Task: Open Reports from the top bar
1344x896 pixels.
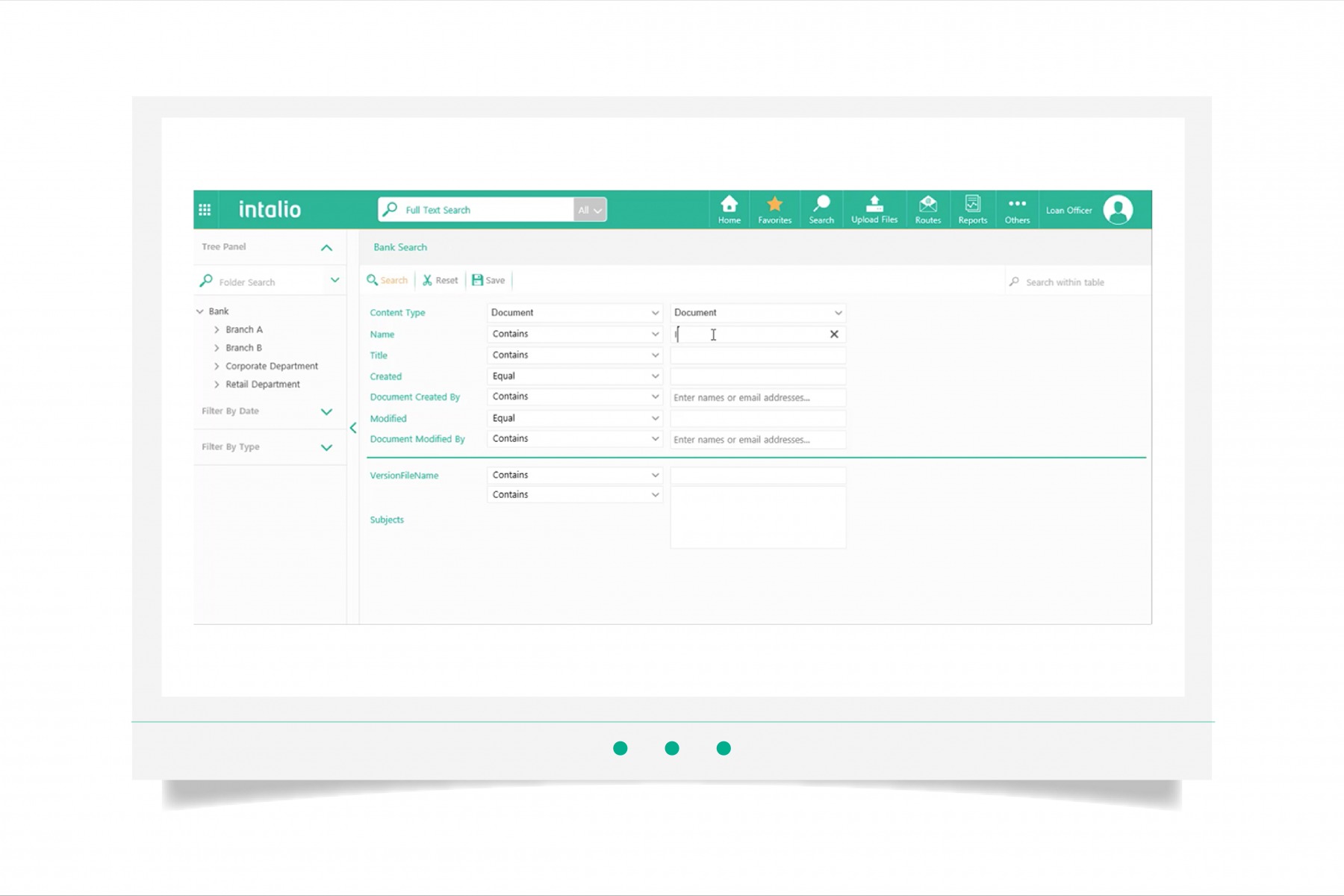Action: (972, 210)
